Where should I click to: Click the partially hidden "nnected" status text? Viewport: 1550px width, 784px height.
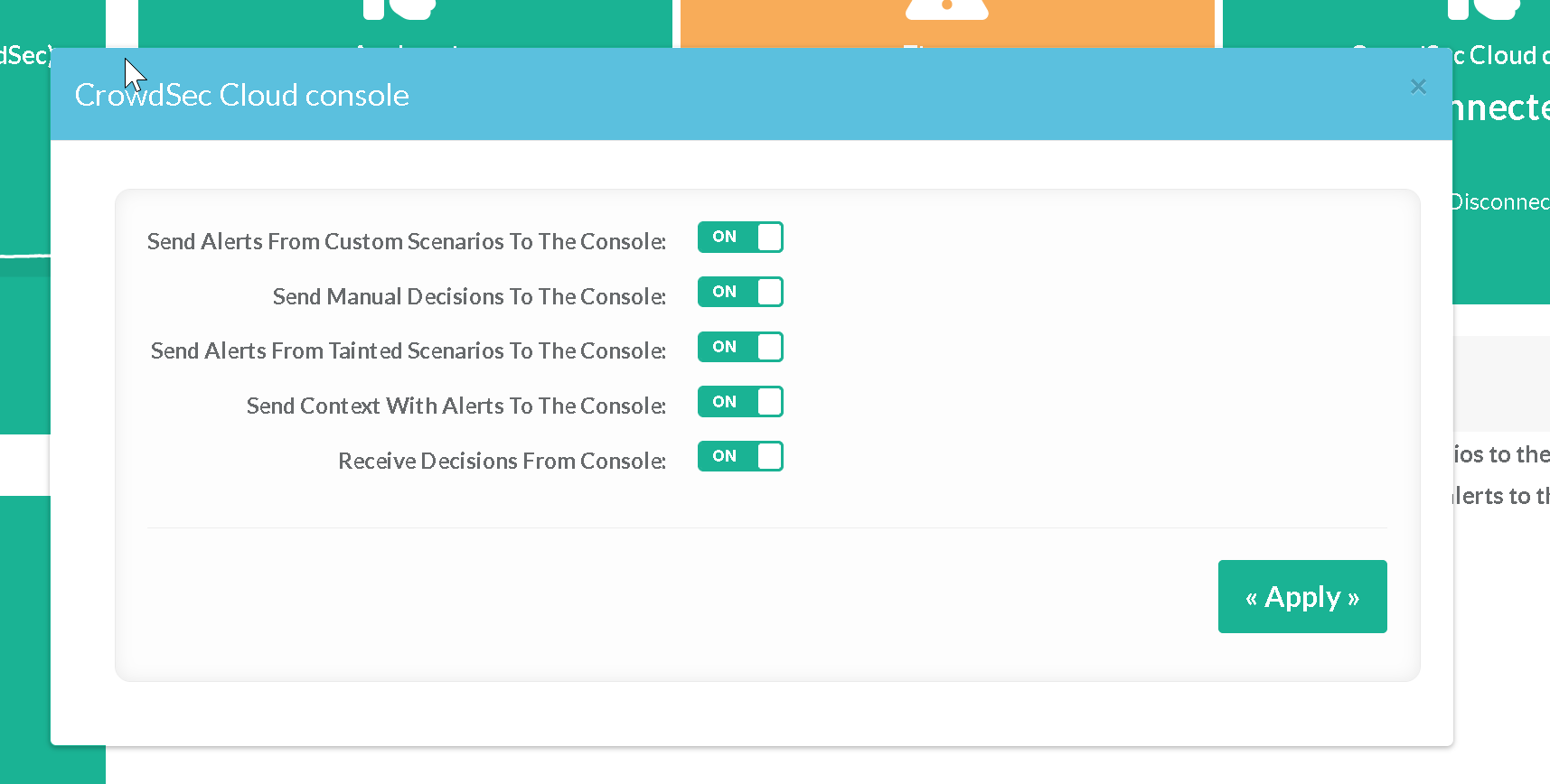(1501, 108)
